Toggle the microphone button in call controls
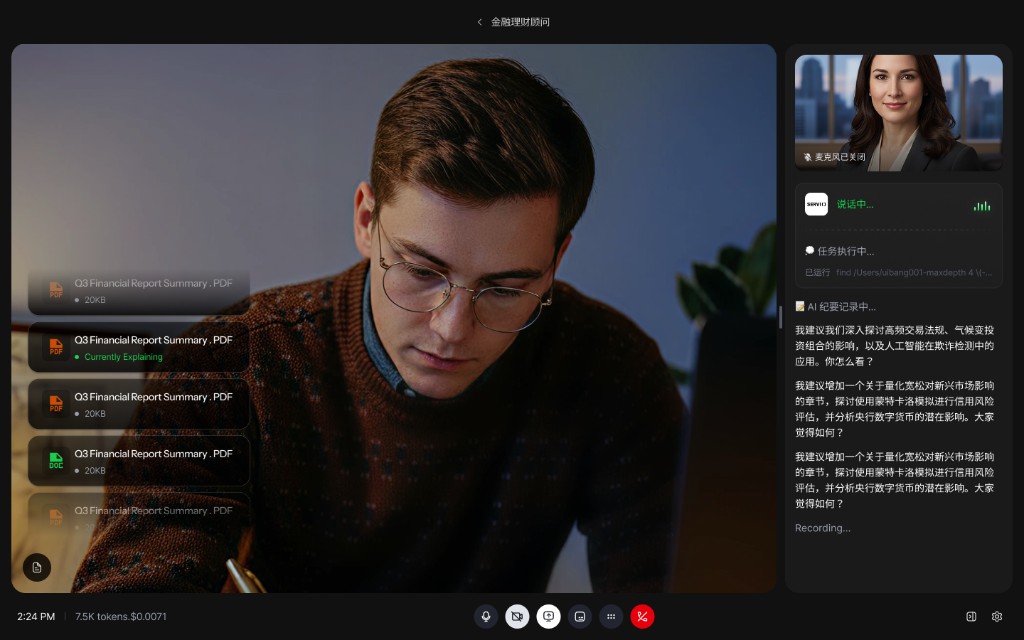This screenshot has height=640, width=1024. pos(486,617)
